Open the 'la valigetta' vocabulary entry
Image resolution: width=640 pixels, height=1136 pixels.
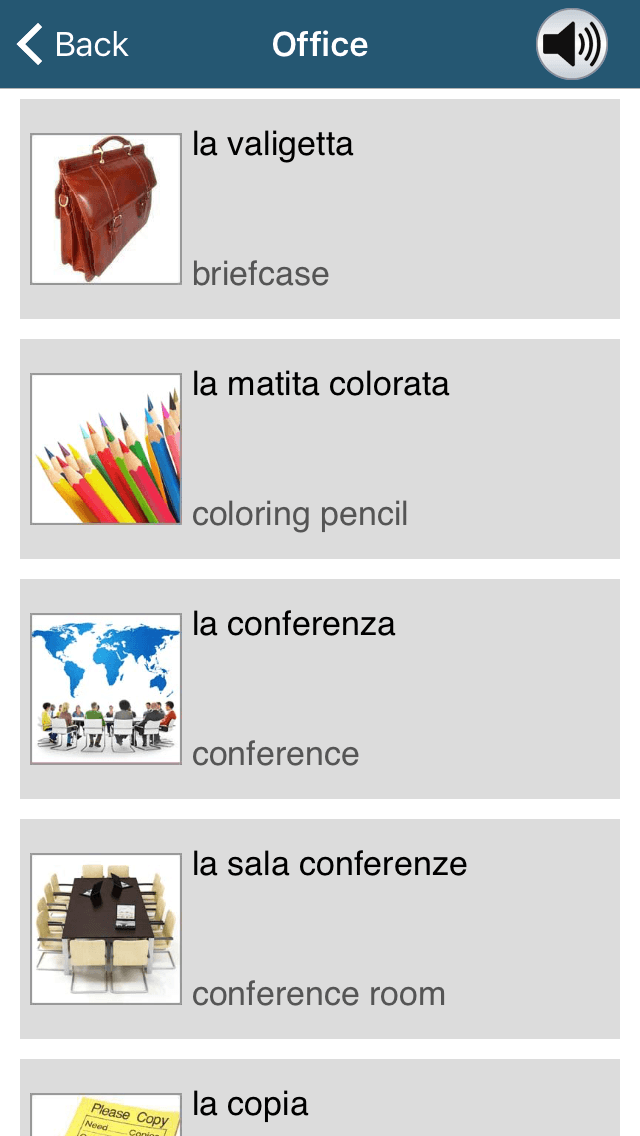click(320, 207)
